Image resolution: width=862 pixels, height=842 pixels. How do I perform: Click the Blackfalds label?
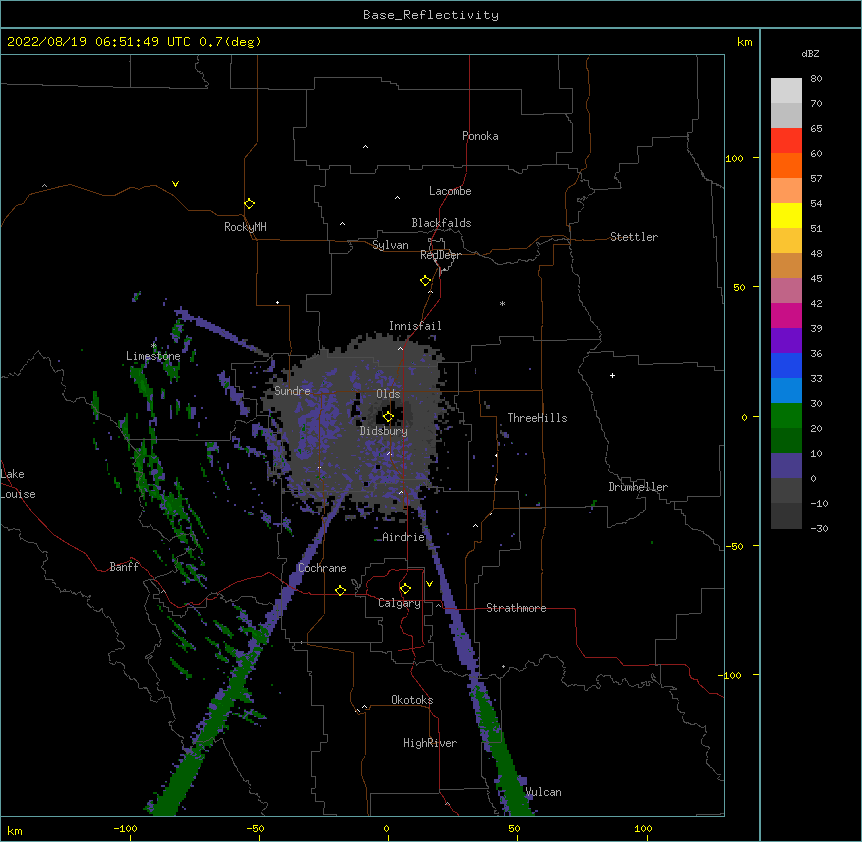coord(441,223)
